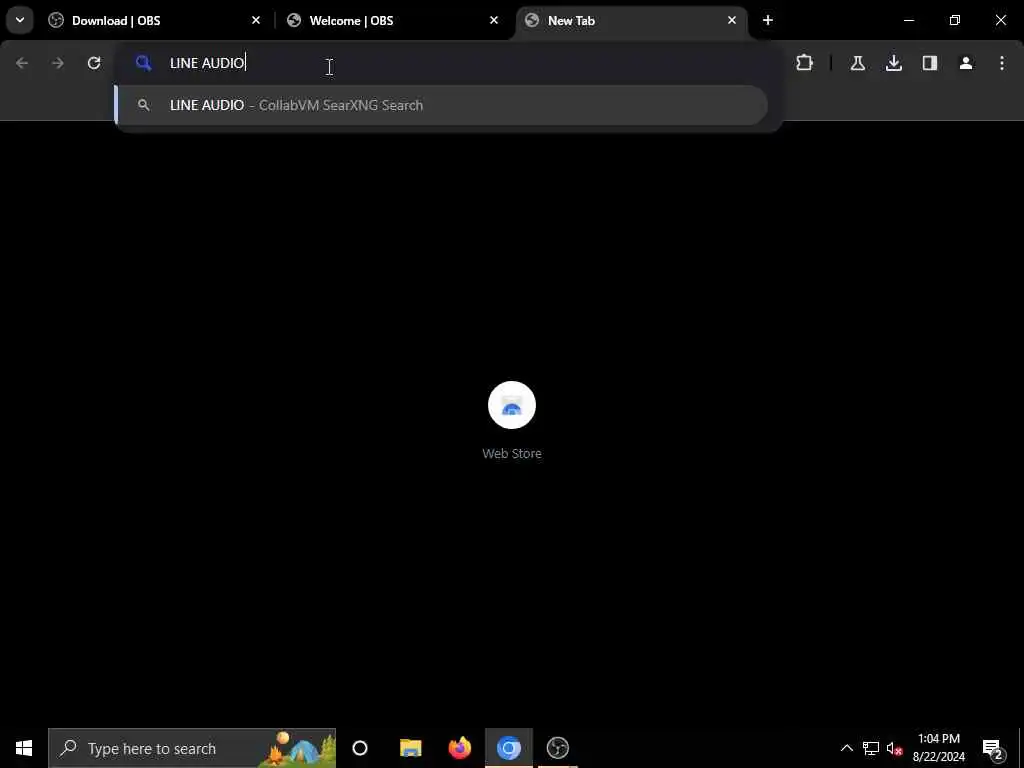Go back with the back arrow
The image size is (1024, 768).
click(22, 63)
